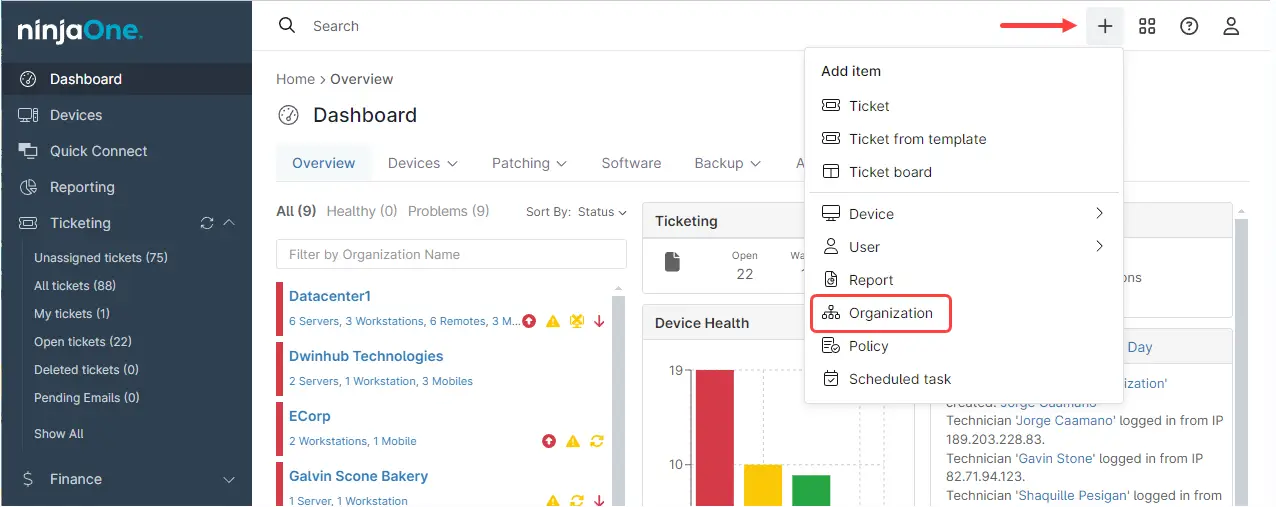Click the red alert icon on Datacenter1 row
Image resolution: width=1276 pixels, height=507 pixels.
pos(529,321)
